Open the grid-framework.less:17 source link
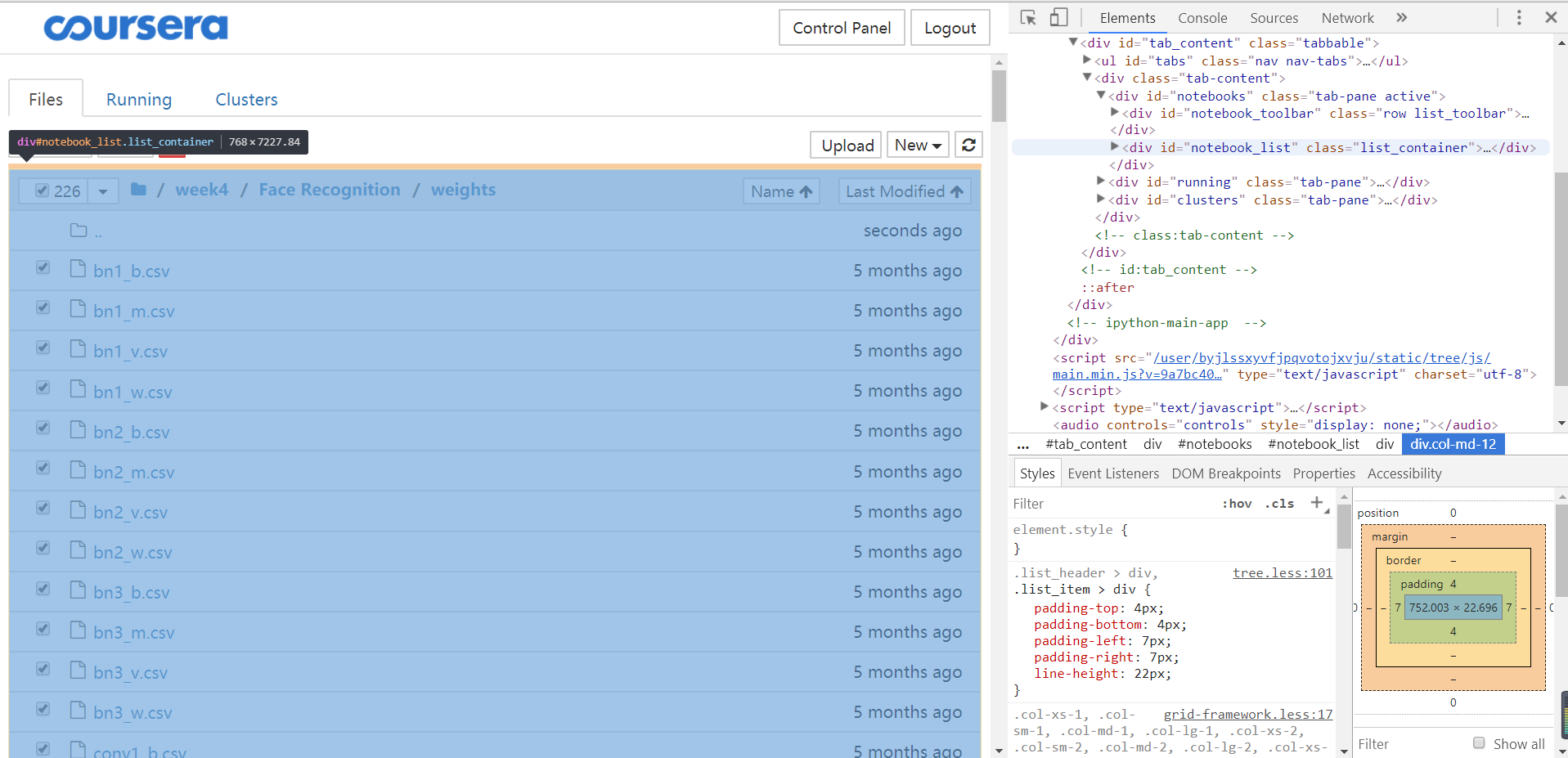The image size is (1568, 758). (x=1248, y=715)
